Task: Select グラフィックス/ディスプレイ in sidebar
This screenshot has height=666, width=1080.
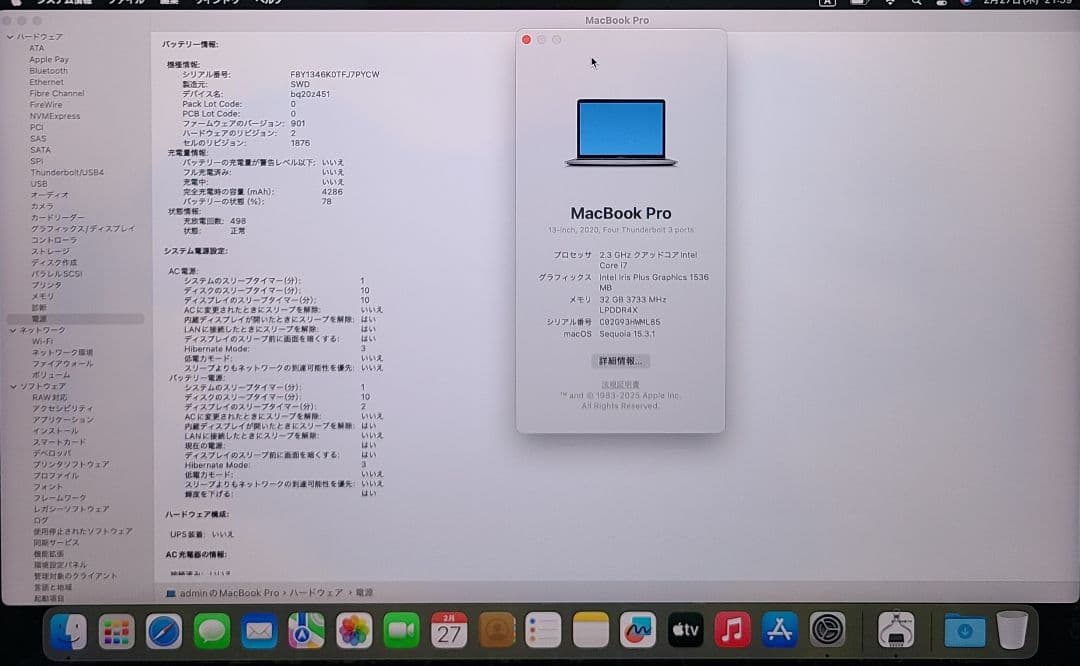Action: tap(83, 229)
